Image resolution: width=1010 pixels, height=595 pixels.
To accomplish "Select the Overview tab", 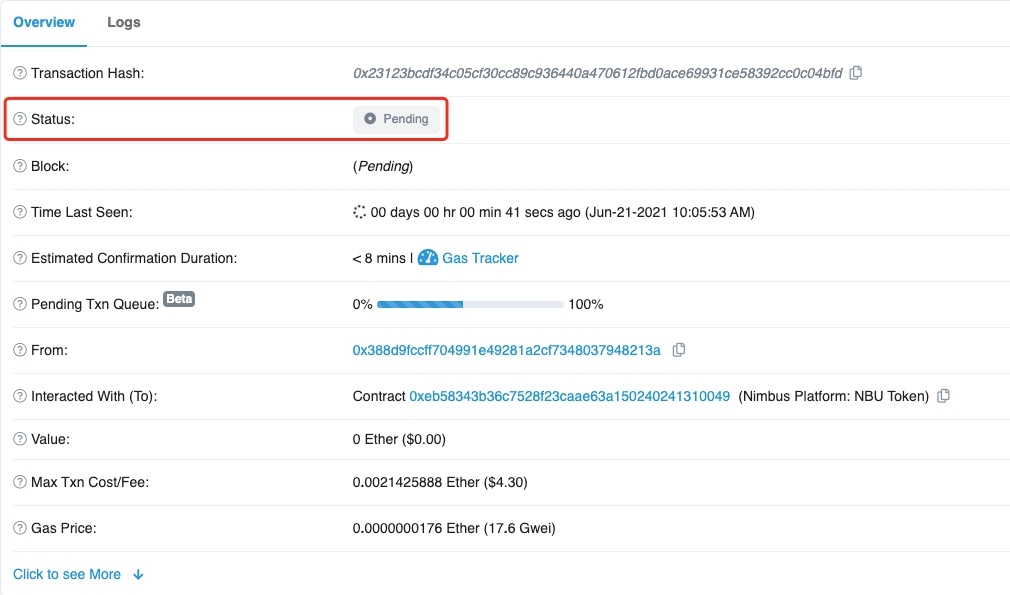I will pyautogui.click(x=44, y=22).
